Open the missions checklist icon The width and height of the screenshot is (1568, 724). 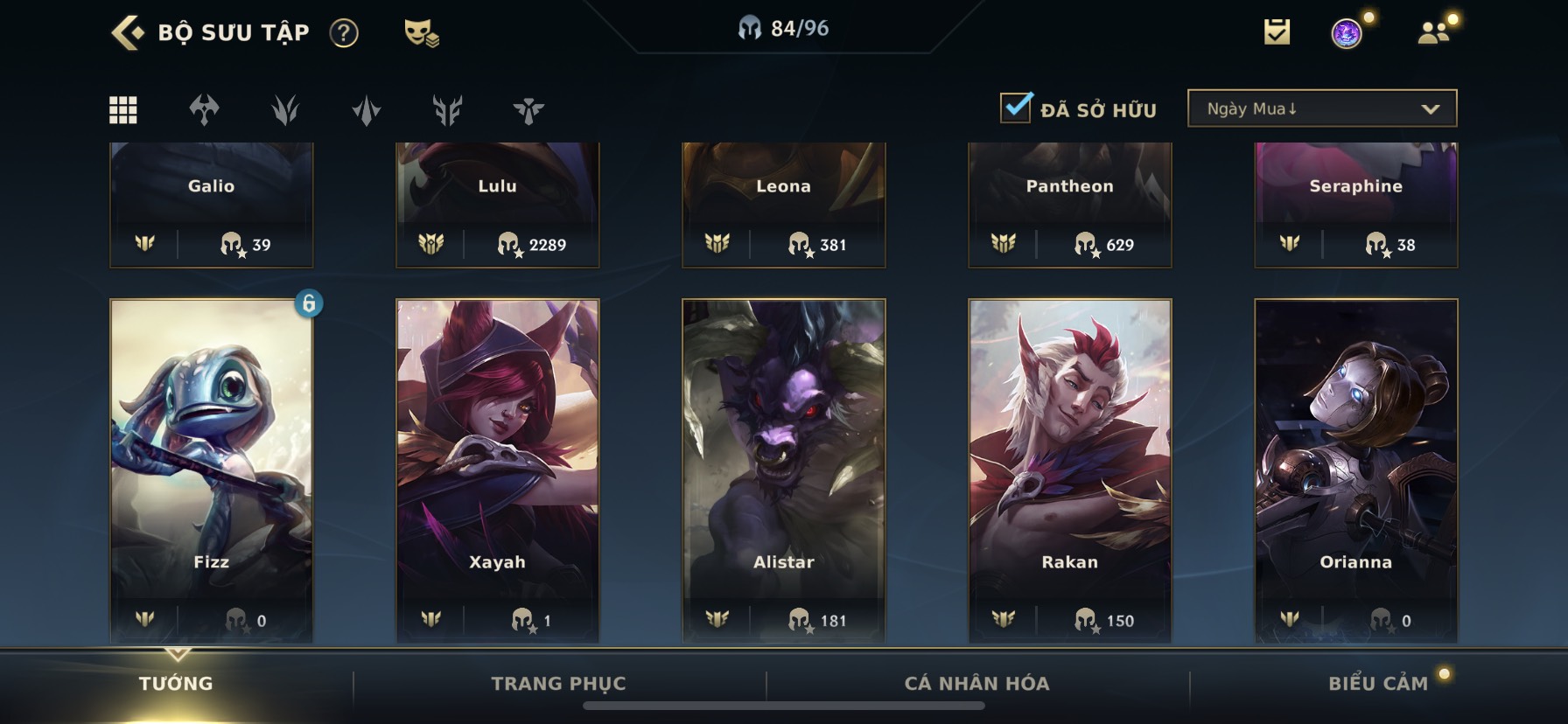(1277, 33)
